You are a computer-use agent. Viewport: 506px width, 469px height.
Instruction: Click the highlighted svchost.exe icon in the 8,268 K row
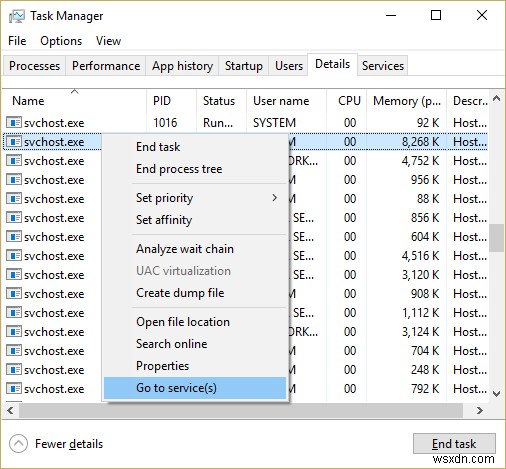click(x=14, y=142)
